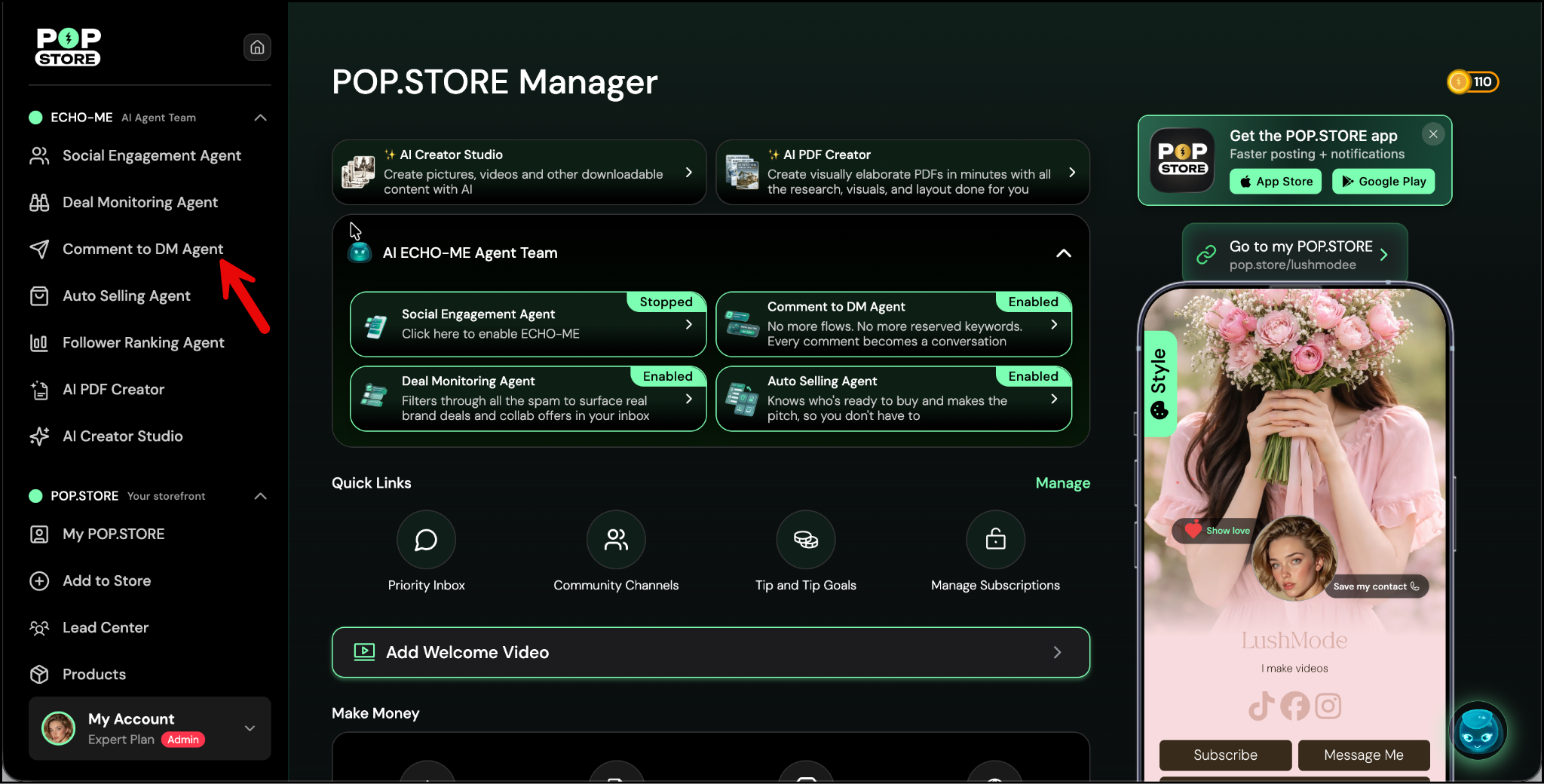Open the Go to my POP.STORE chevron

point(1384,255)
